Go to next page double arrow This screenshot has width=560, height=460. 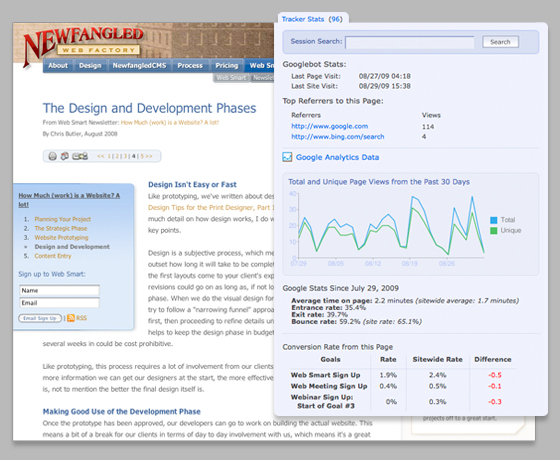tap(149, 156)
